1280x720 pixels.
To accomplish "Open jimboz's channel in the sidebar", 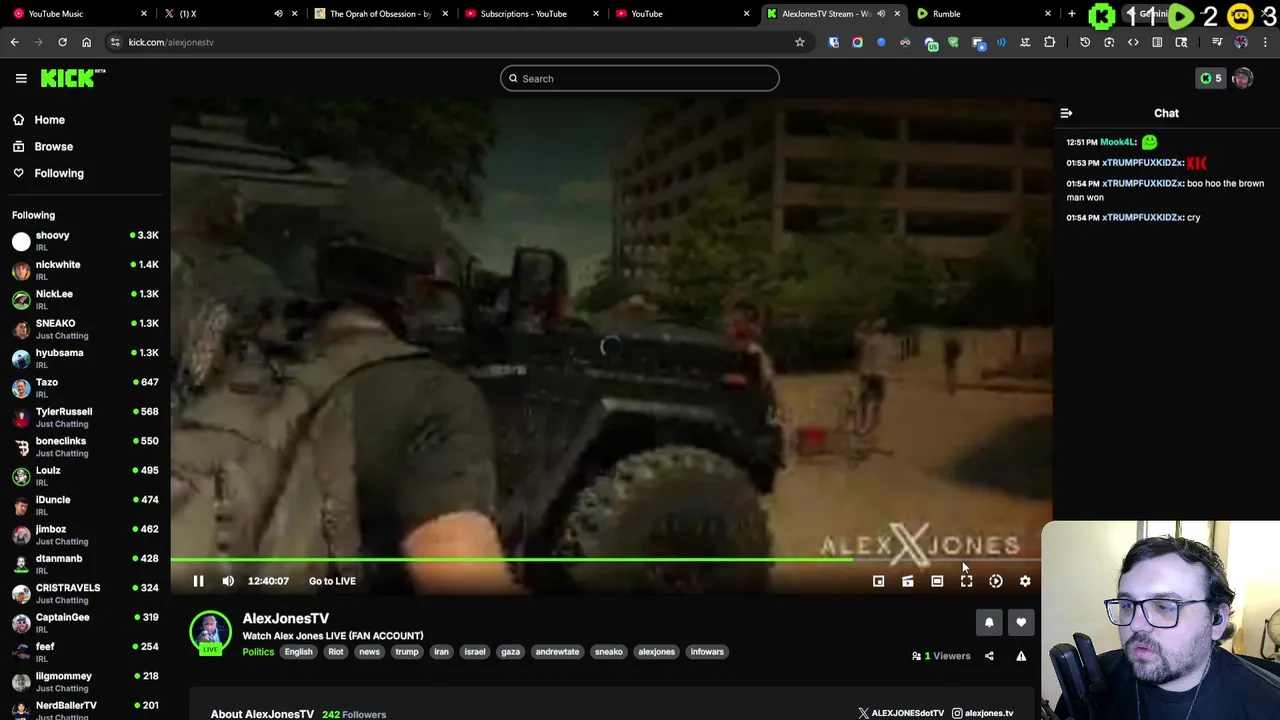I will click(85, 535).
